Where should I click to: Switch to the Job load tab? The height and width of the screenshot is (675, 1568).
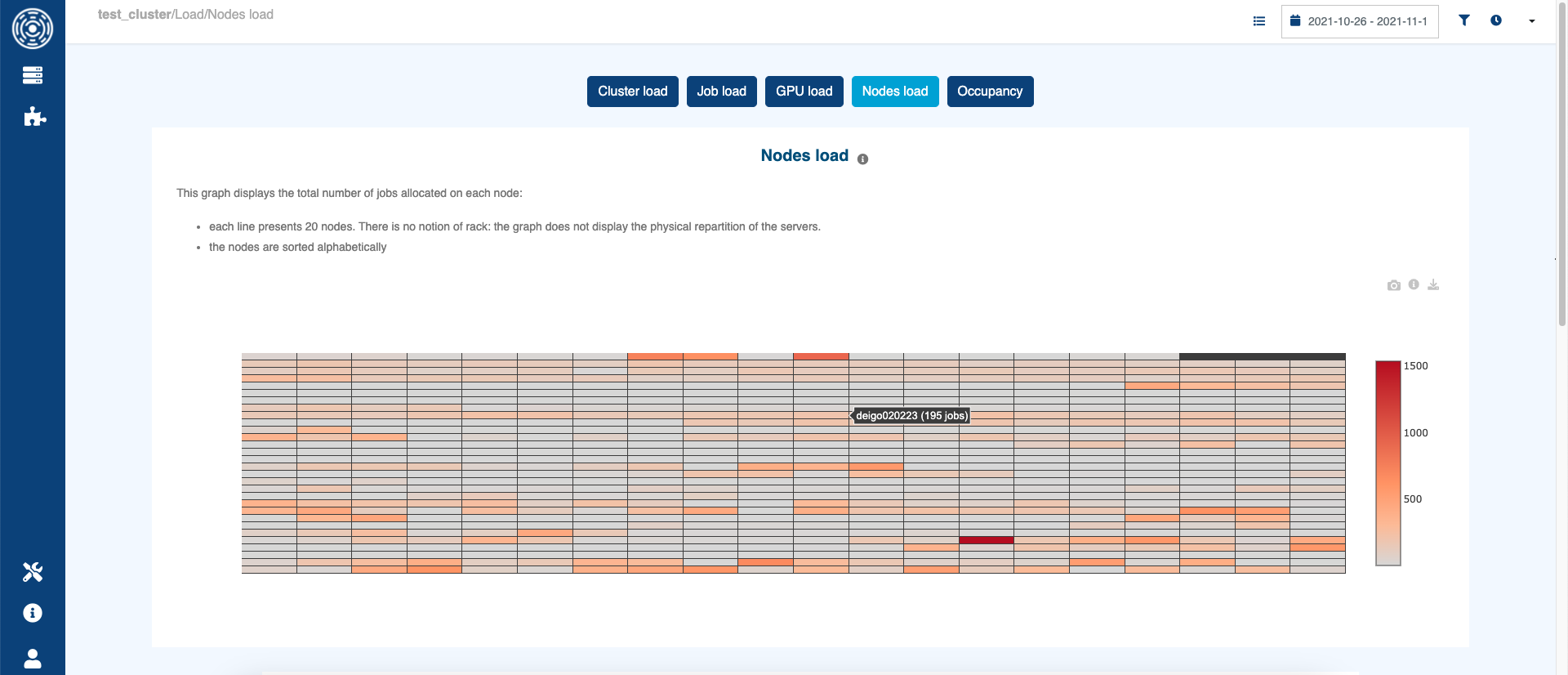[x=721, y=92]
